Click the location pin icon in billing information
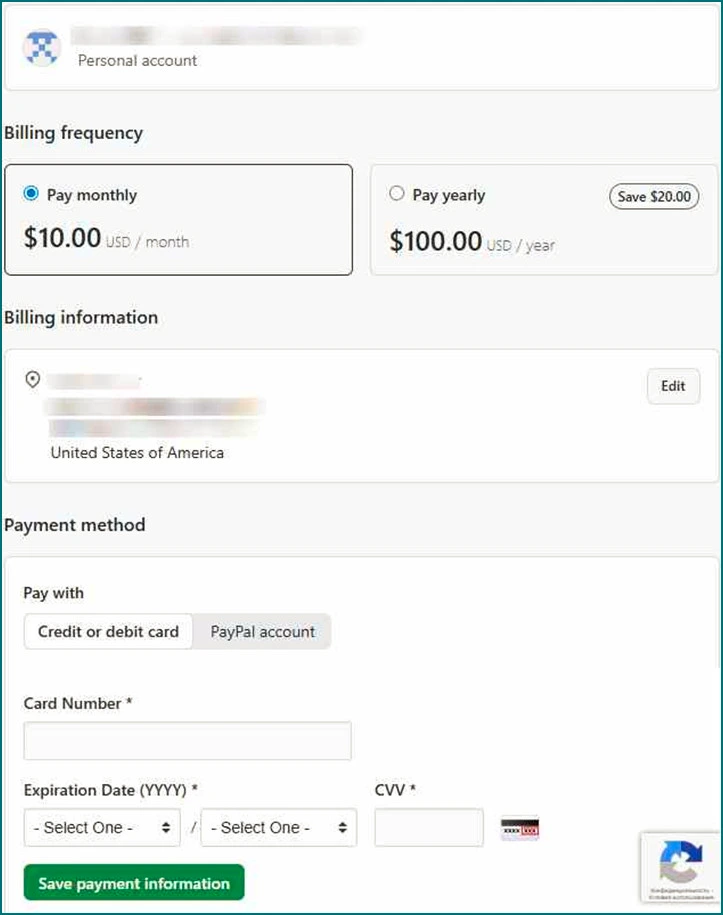Screen dimensions: 723x915 pyautogui.click(x=33, y=380)
